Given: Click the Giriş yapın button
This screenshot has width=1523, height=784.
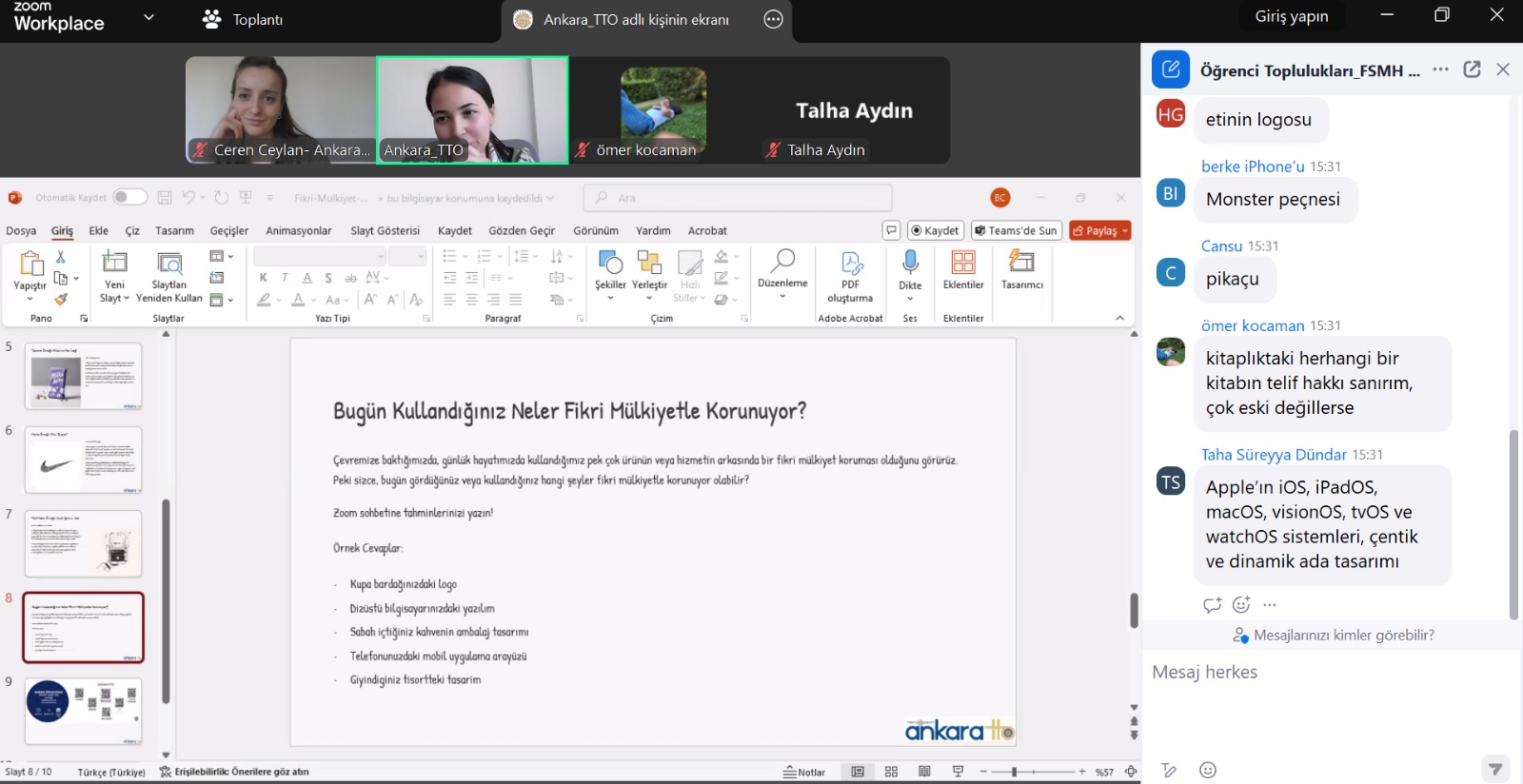Looking at the screenshot, I should pos(1291,16).
